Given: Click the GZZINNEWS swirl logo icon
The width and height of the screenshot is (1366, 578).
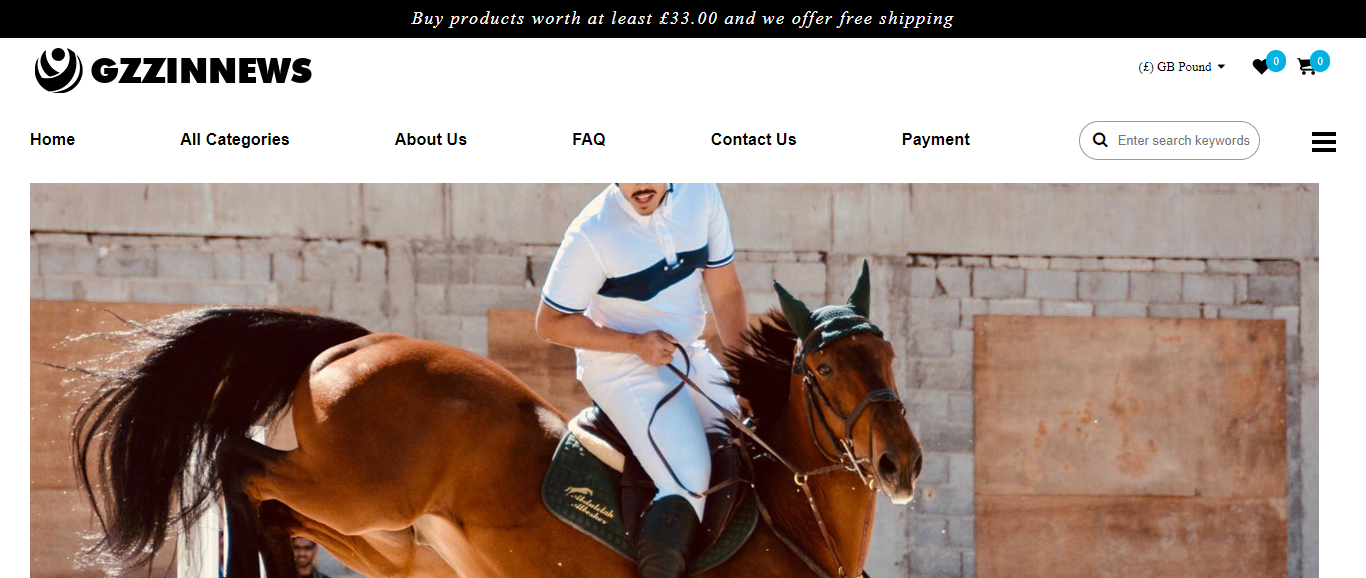Looking at the screenshot, I should (58, 70).
